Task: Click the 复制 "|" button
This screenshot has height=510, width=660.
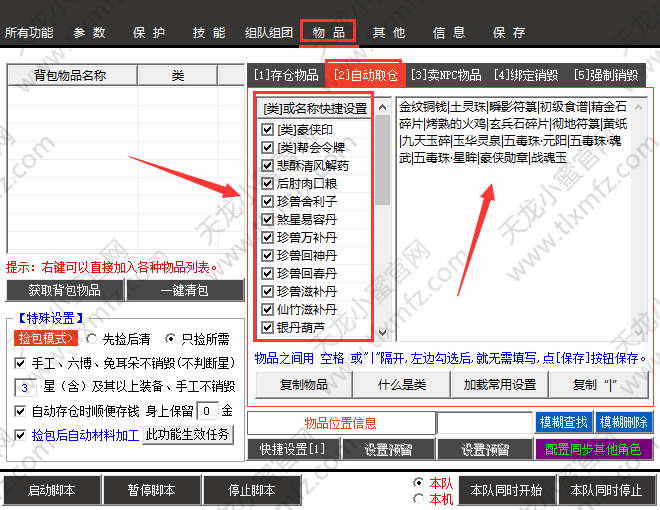Action: tap(599, 385)
